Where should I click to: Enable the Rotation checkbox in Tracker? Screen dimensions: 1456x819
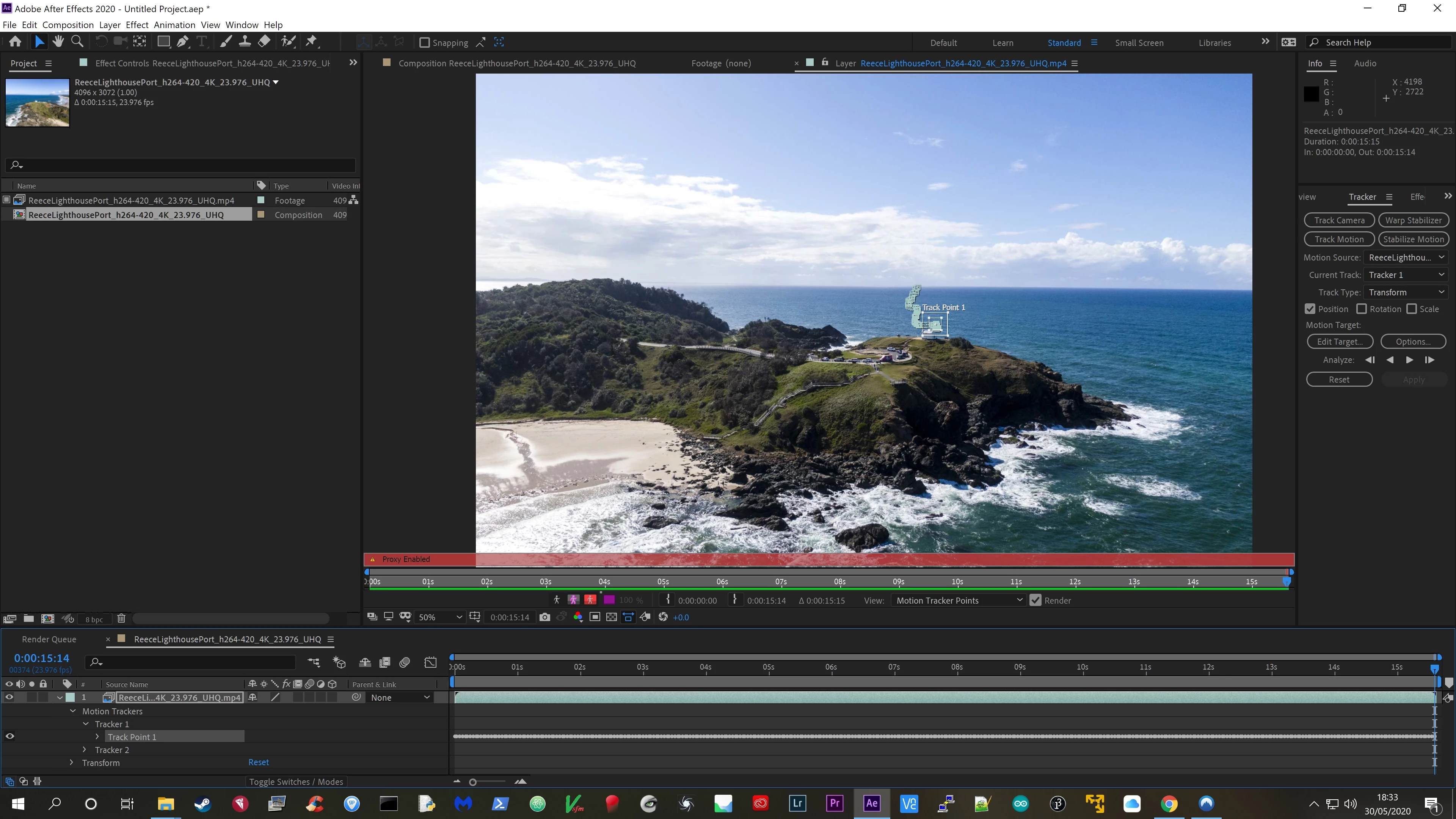click(x=1362, y=309)
